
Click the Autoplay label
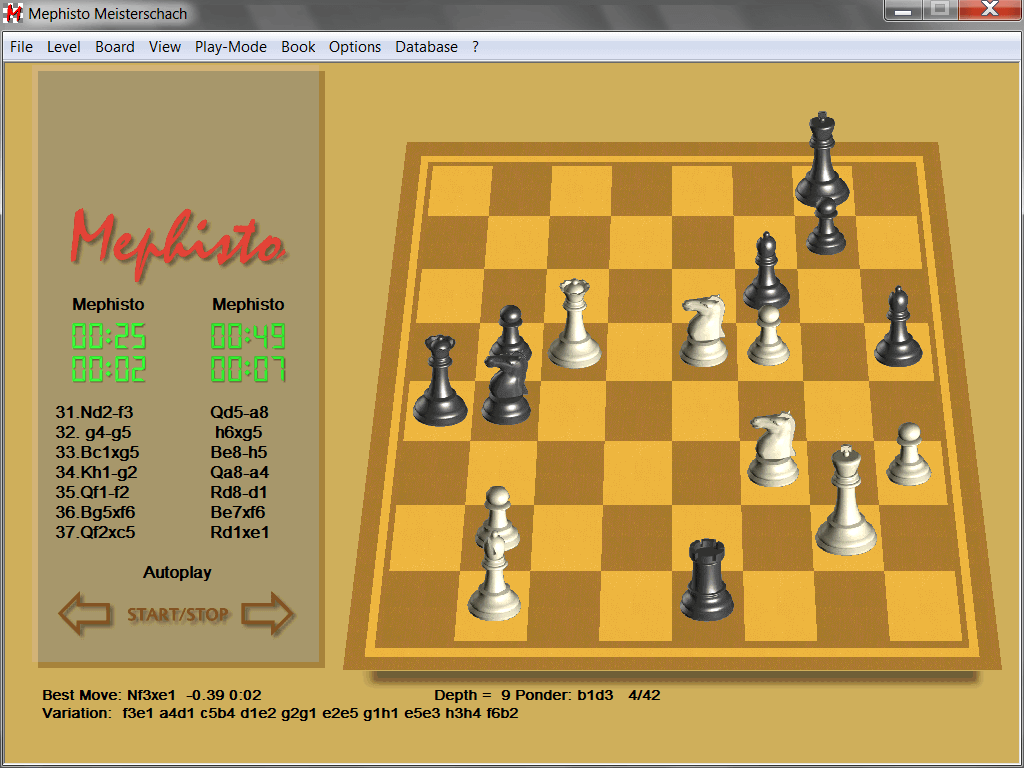coord(178,573)
